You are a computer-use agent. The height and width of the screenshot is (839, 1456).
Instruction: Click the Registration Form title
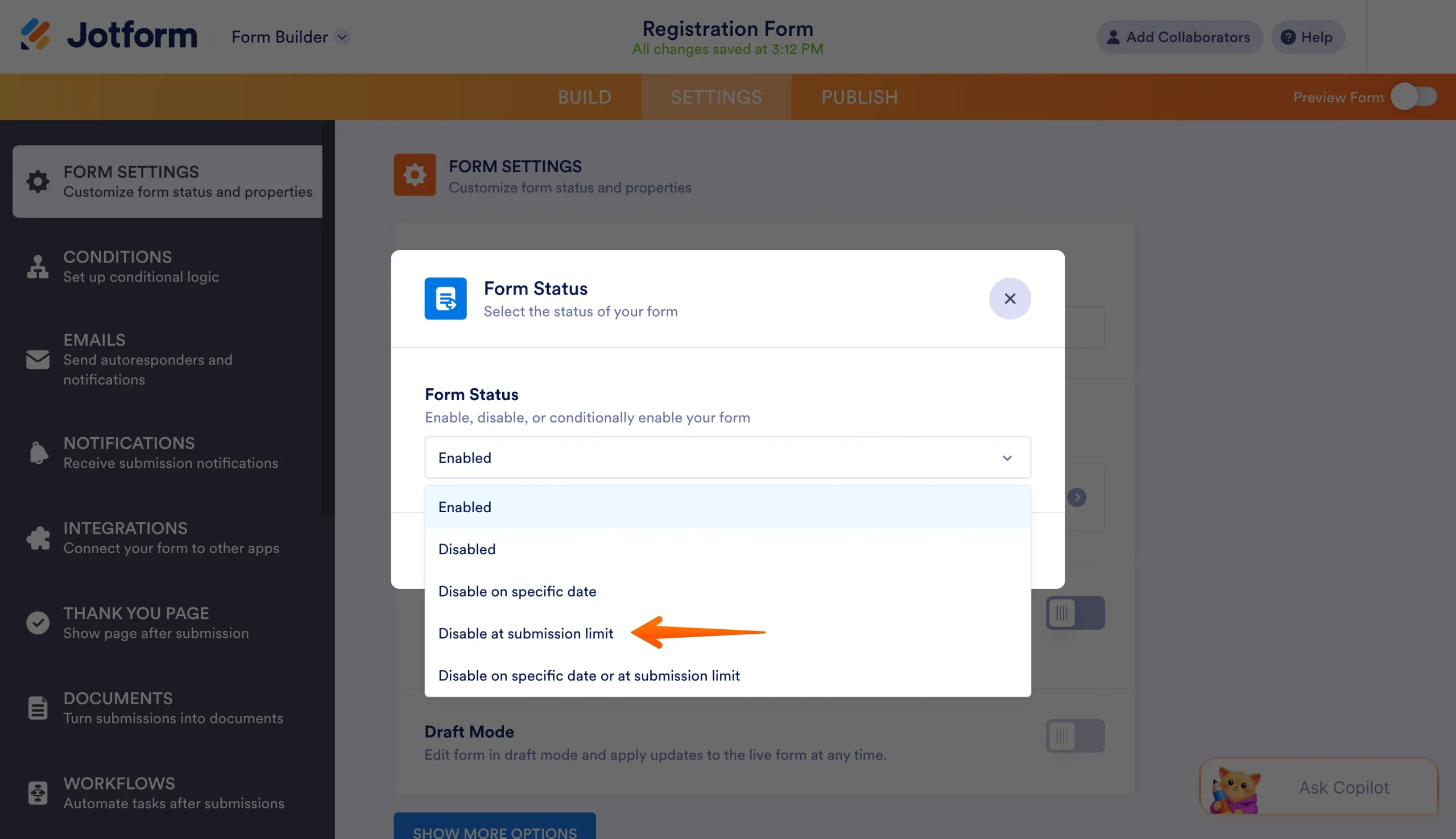(x=727, y=29)
